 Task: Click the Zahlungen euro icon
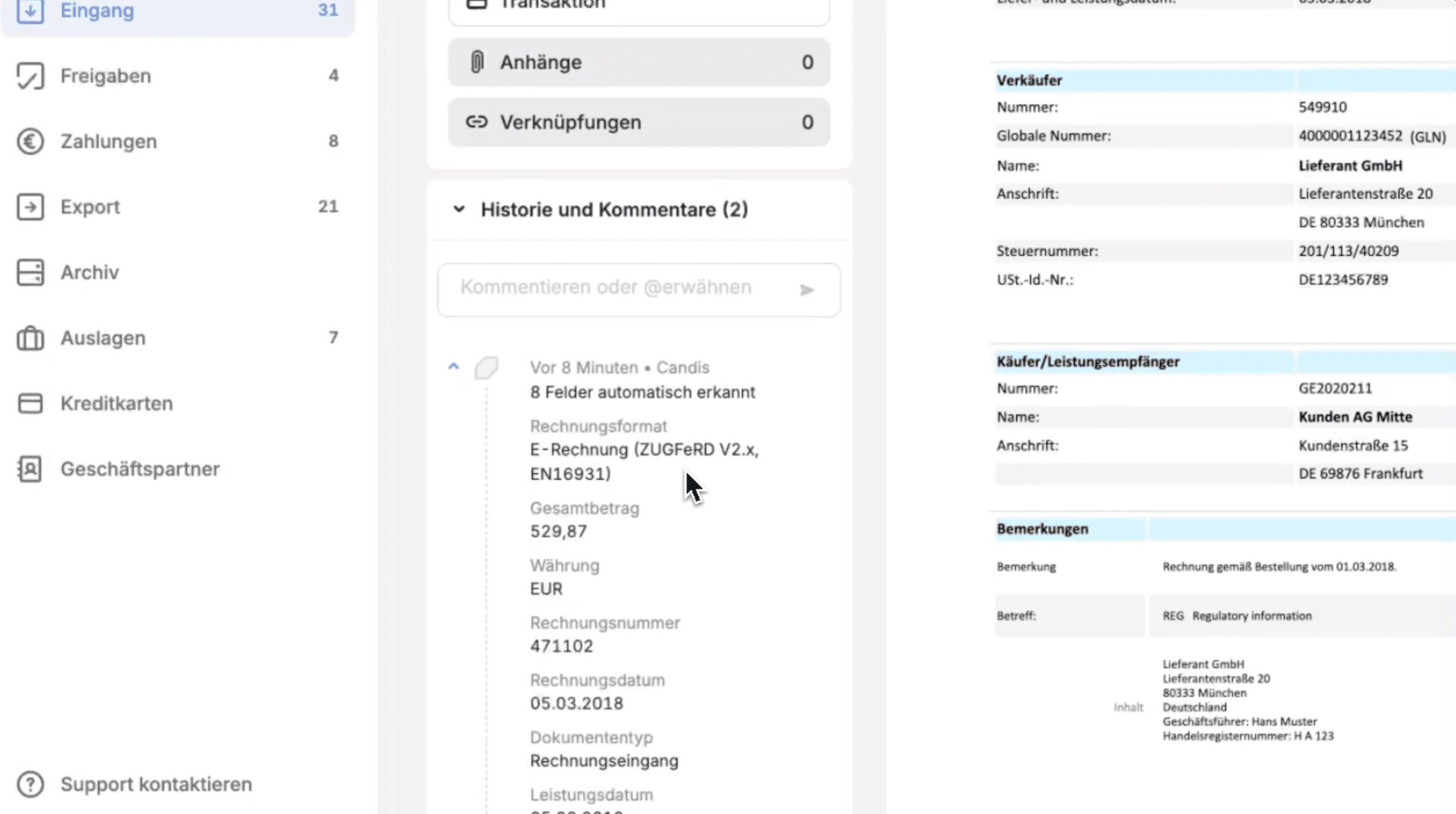(30, 141)
